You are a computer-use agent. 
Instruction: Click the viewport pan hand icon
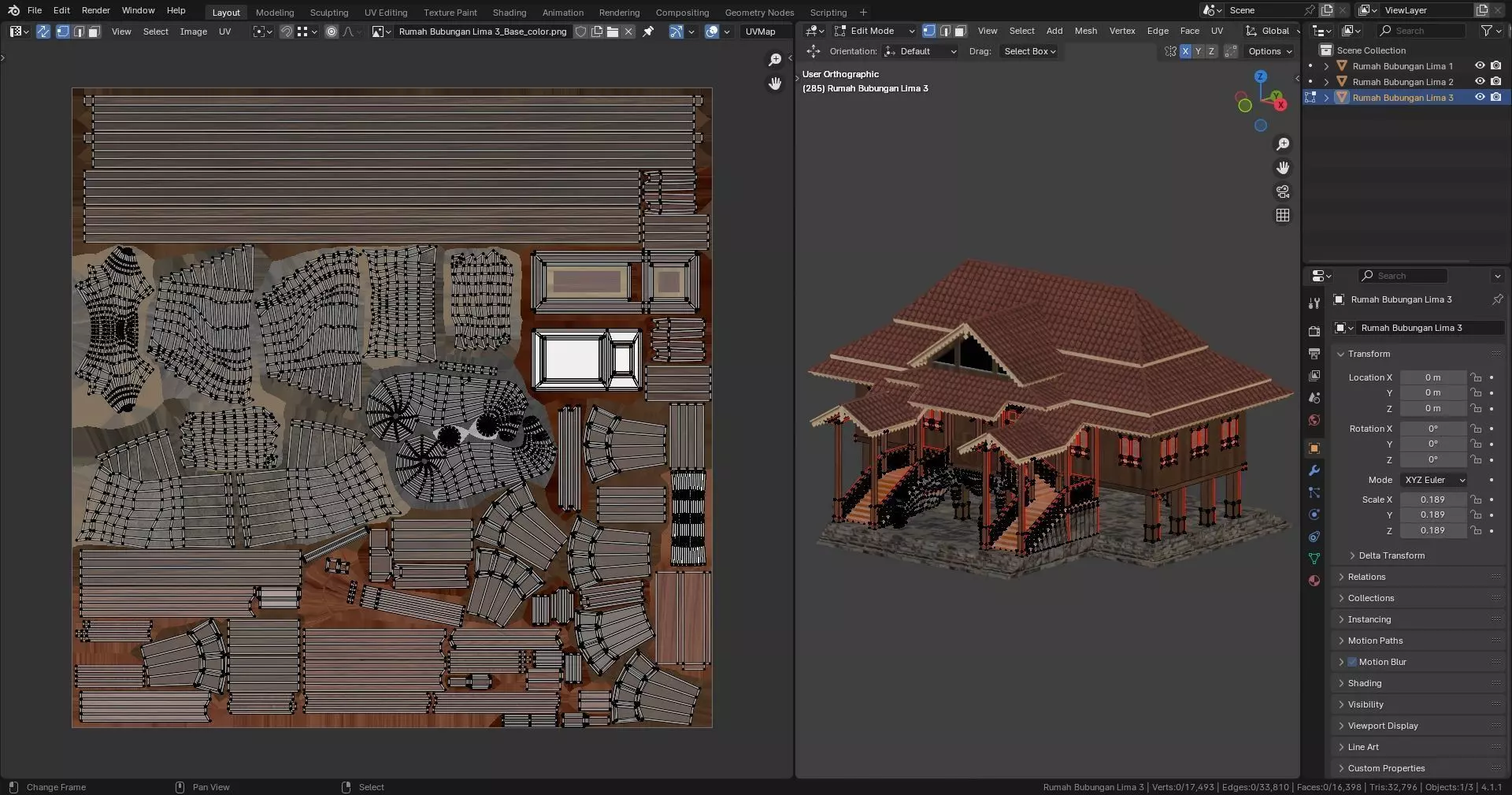pos(1283,168)
